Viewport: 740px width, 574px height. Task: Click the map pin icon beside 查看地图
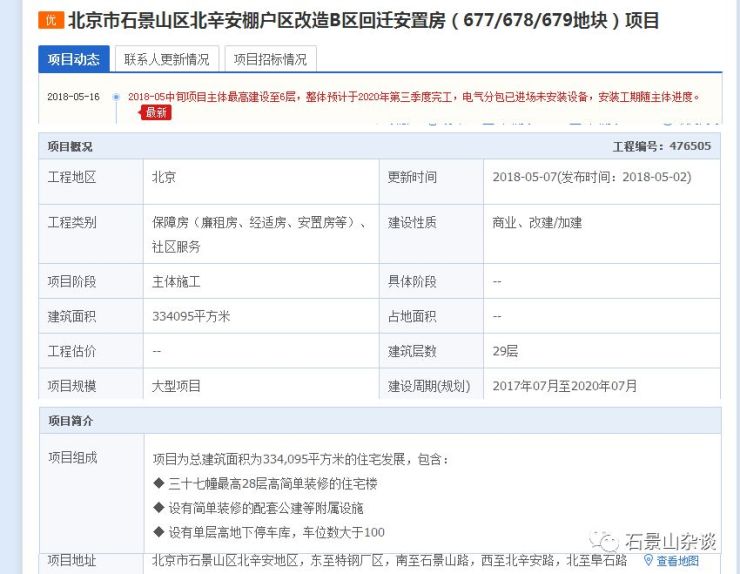[x=648, y=560]
